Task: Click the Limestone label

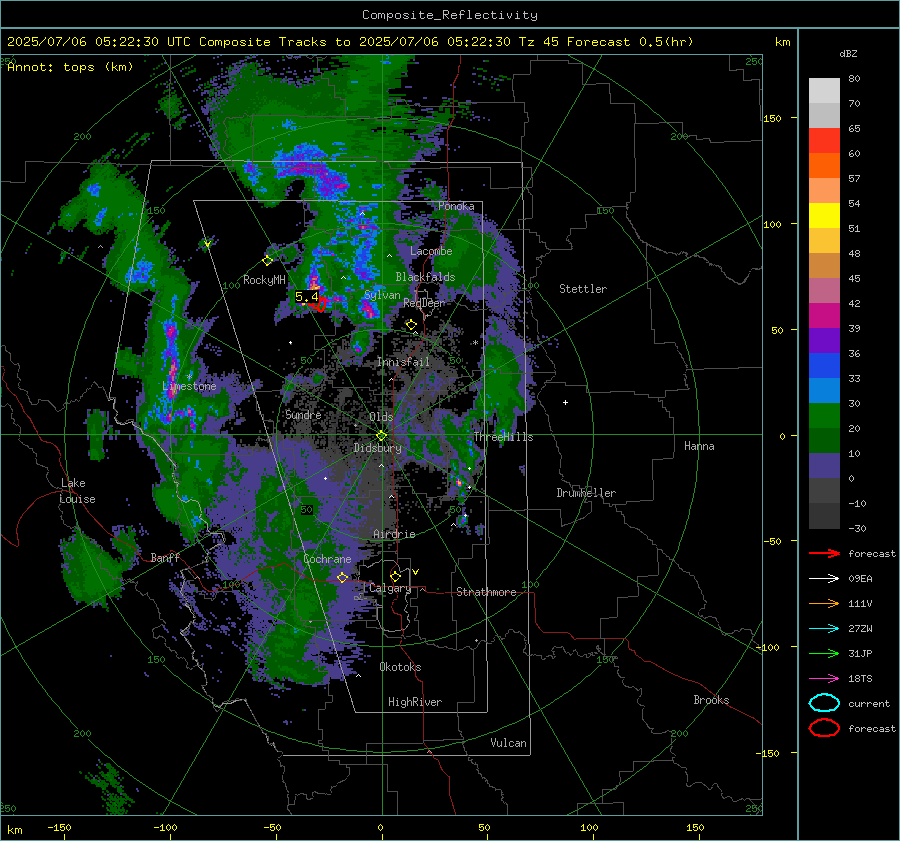Action: [189, 386]
